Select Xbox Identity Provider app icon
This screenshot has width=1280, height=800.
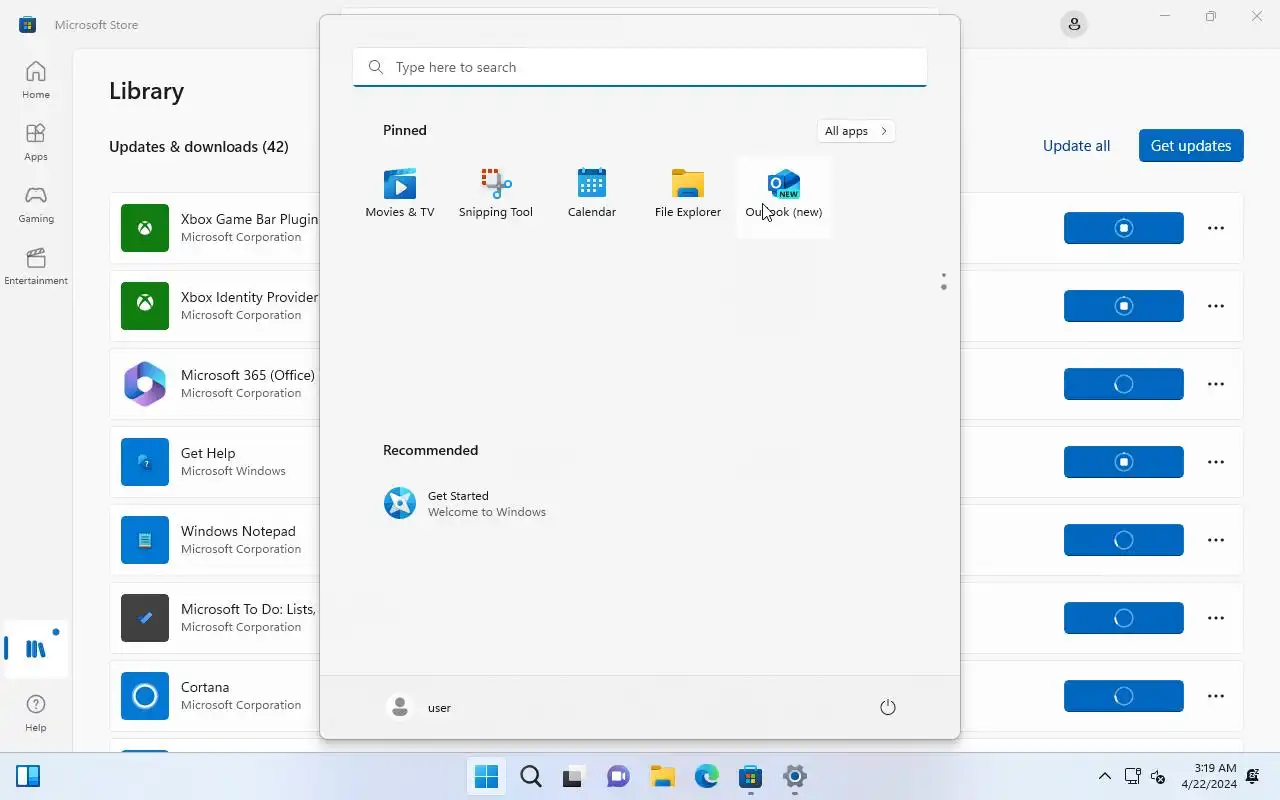pyautogui.click(x=145, y=306)
